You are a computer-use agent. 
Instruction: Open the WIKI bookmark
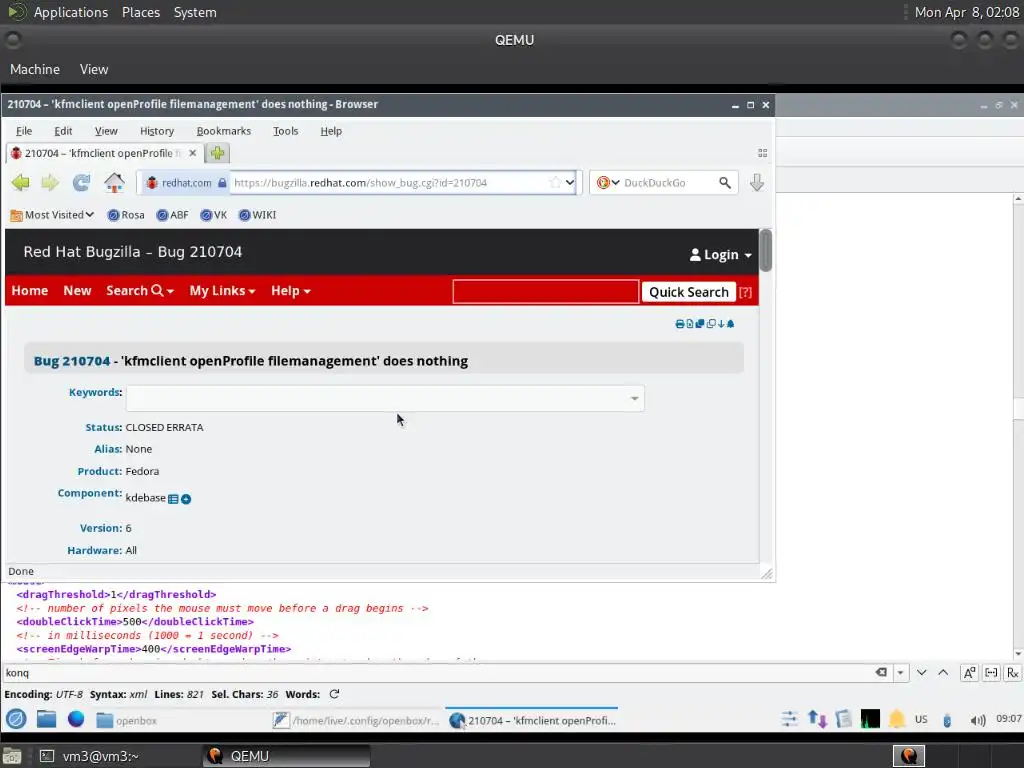[x=257, y=215]
